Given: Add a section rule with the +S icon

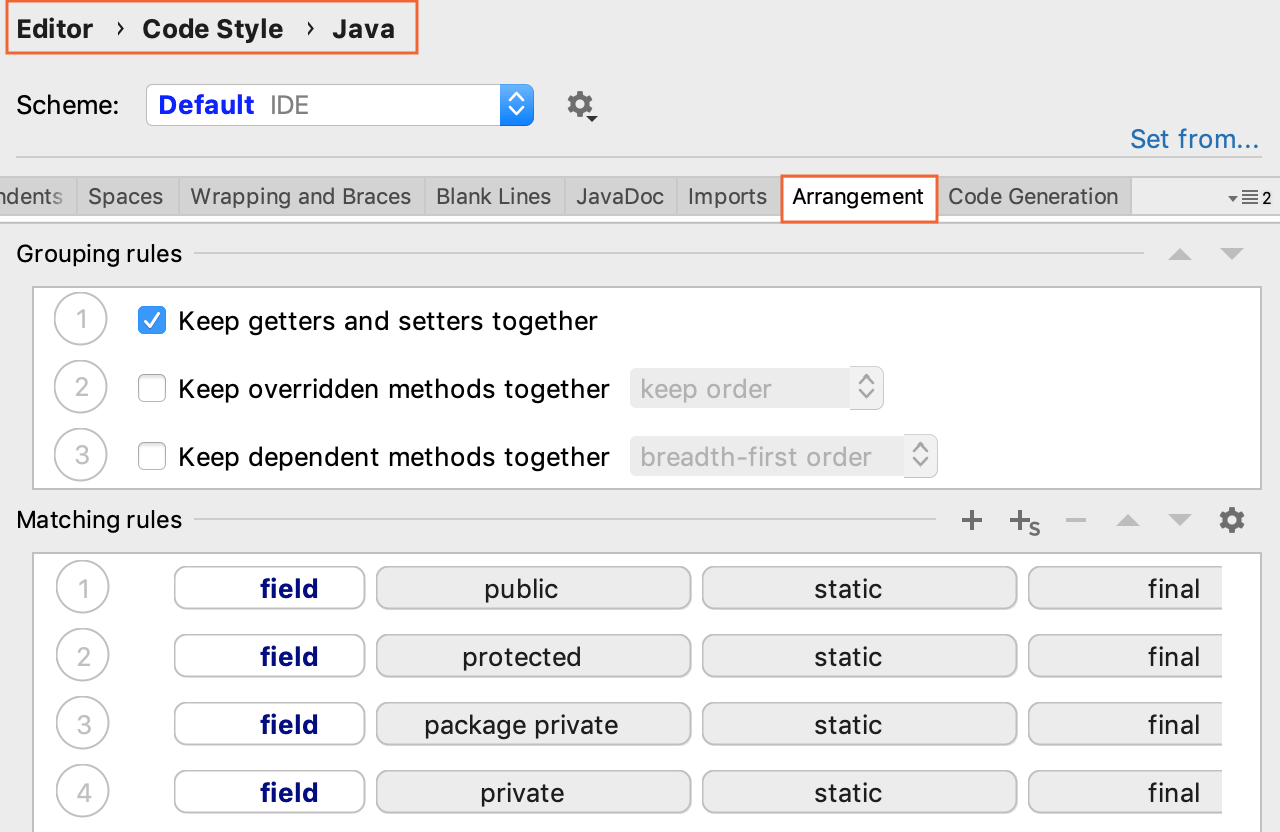Looking at the screenshot, I should point(1024,521).
